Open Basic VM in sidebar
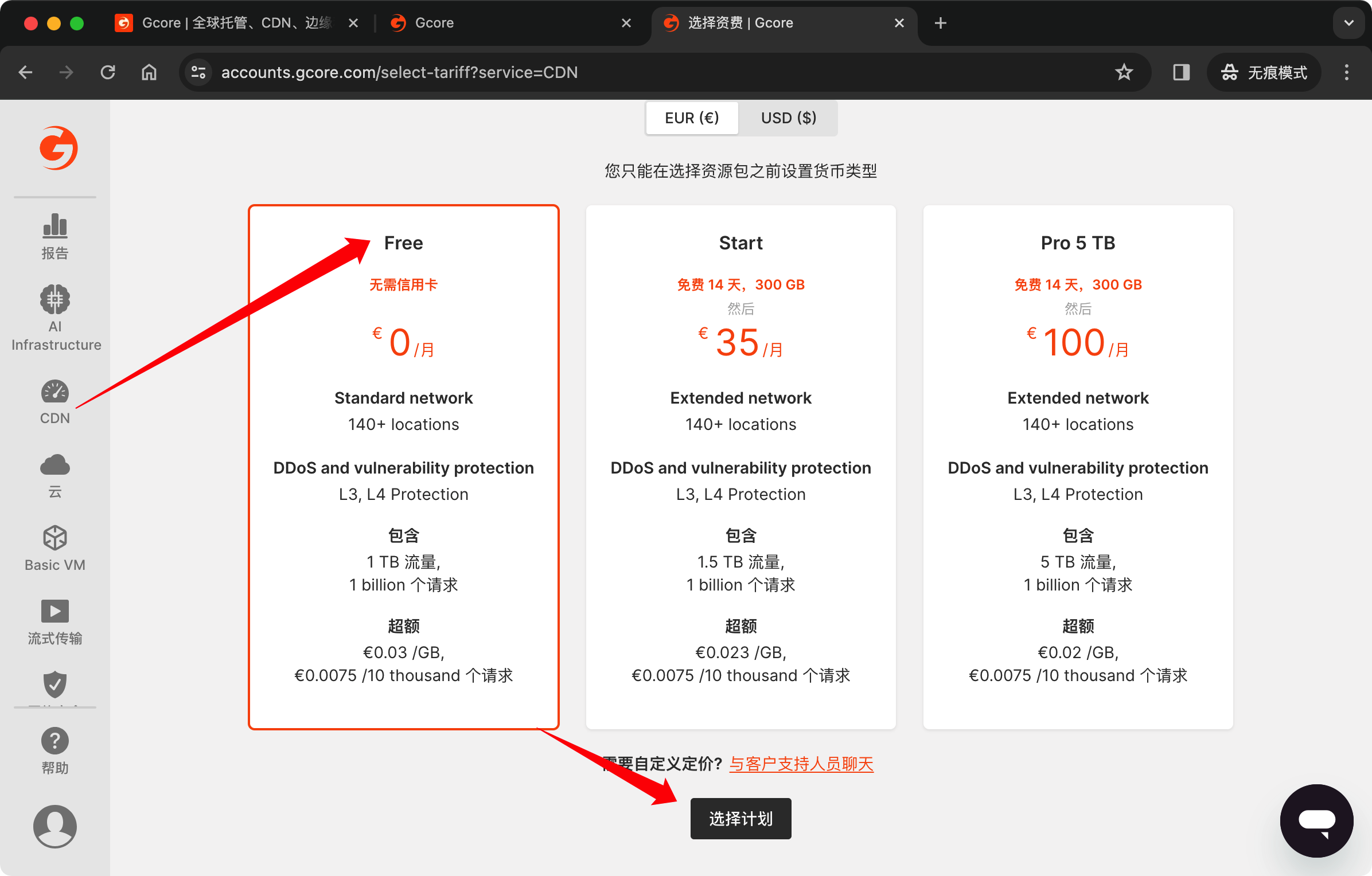1372x876 pixels. (x=55, y=549)
